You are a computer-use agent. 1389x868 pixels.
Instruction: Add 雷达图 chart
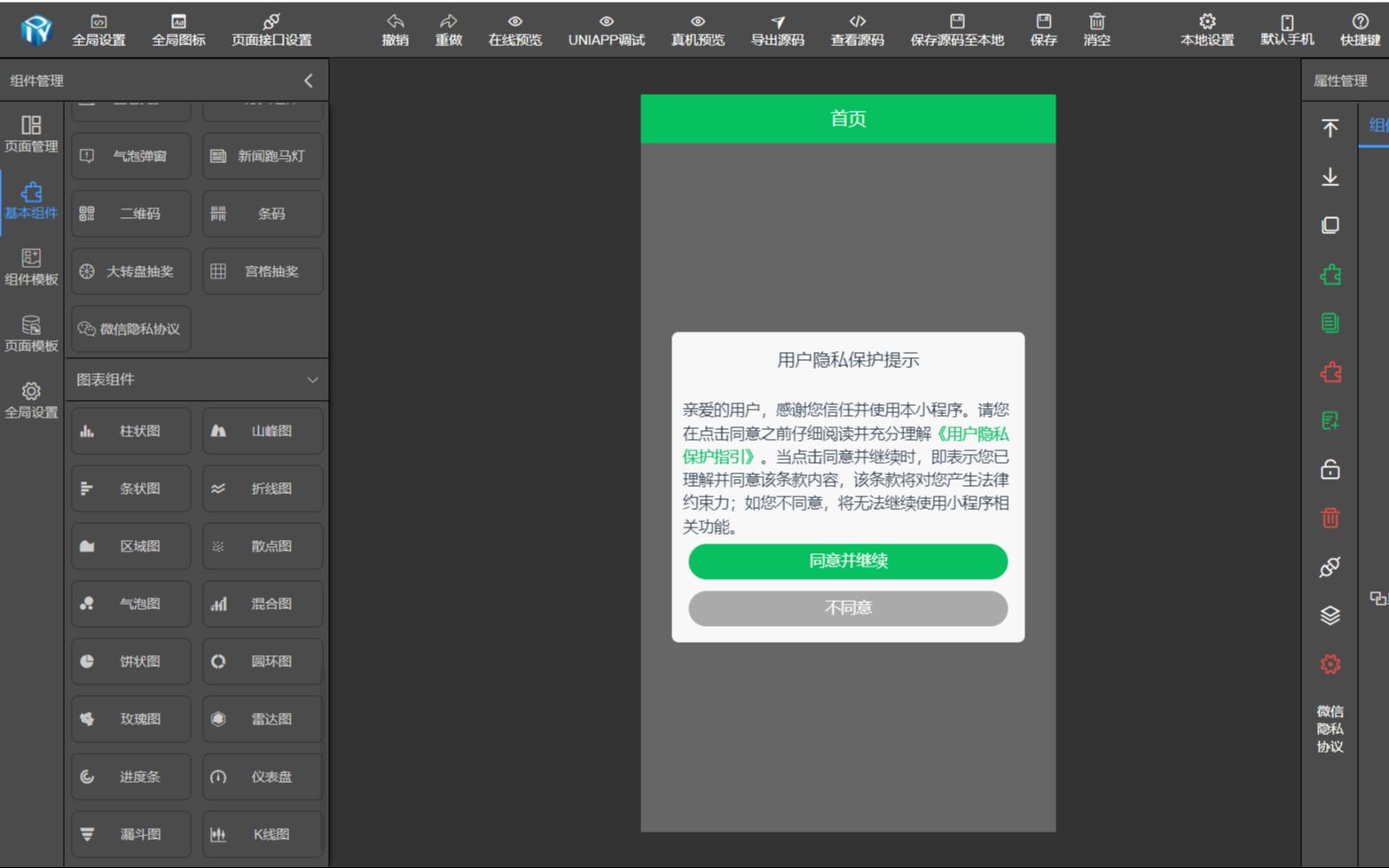[x=263, y=719]
